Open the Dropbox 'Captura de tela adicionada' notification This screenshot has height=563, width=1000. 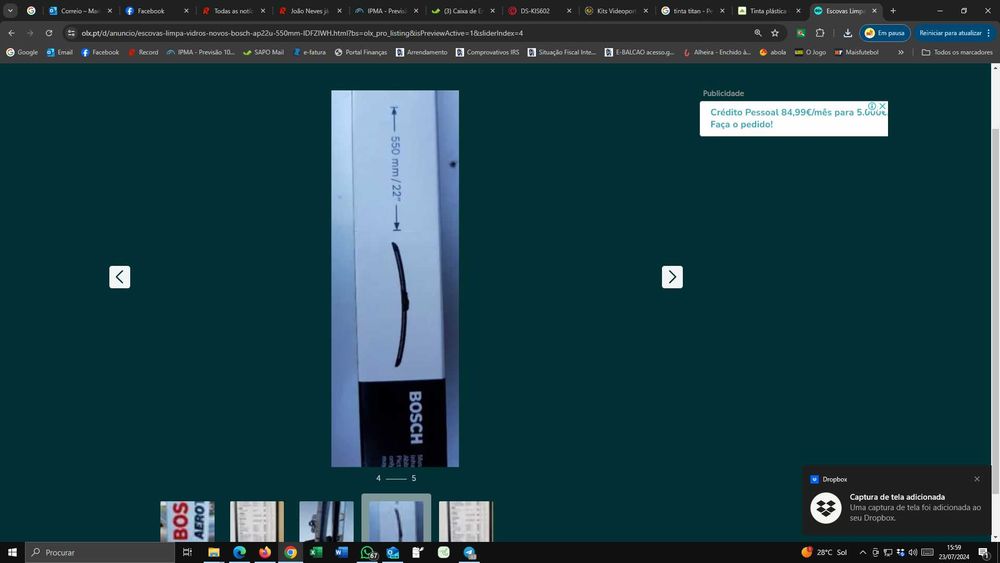tap(897, 507)
